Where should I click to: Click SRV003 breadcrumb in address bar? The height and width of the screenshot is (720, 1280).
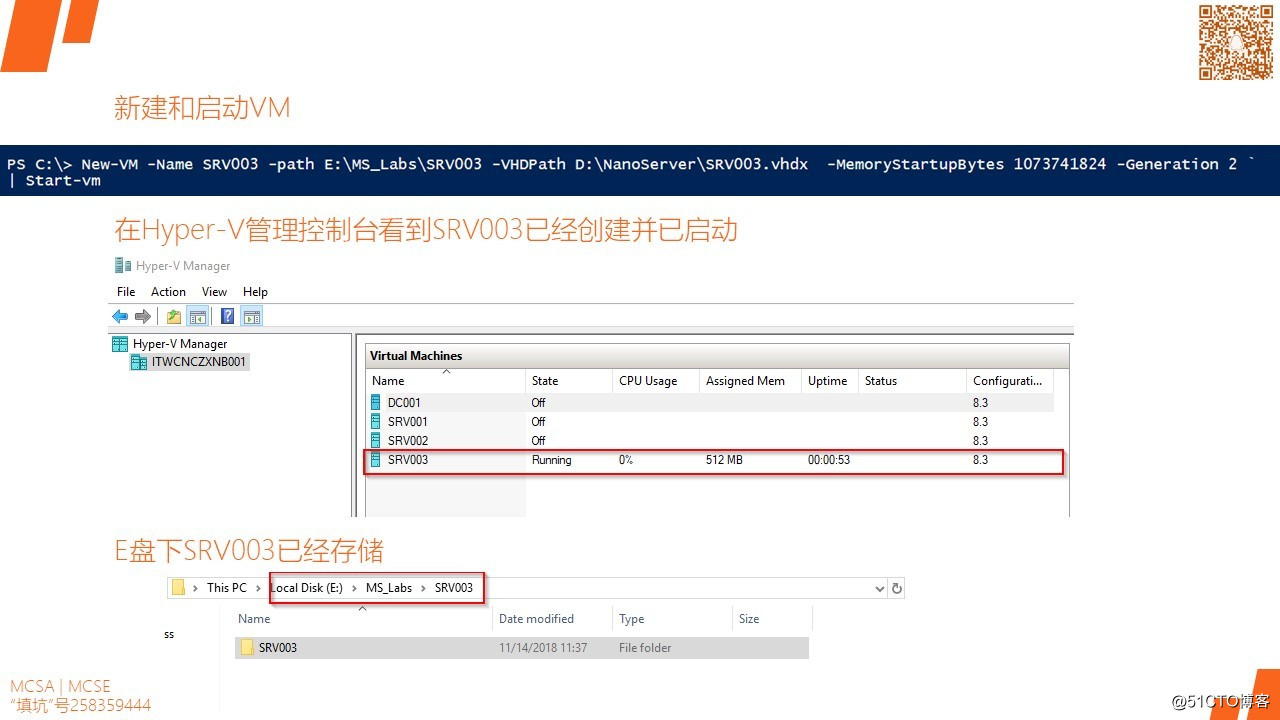pos(454,588)
